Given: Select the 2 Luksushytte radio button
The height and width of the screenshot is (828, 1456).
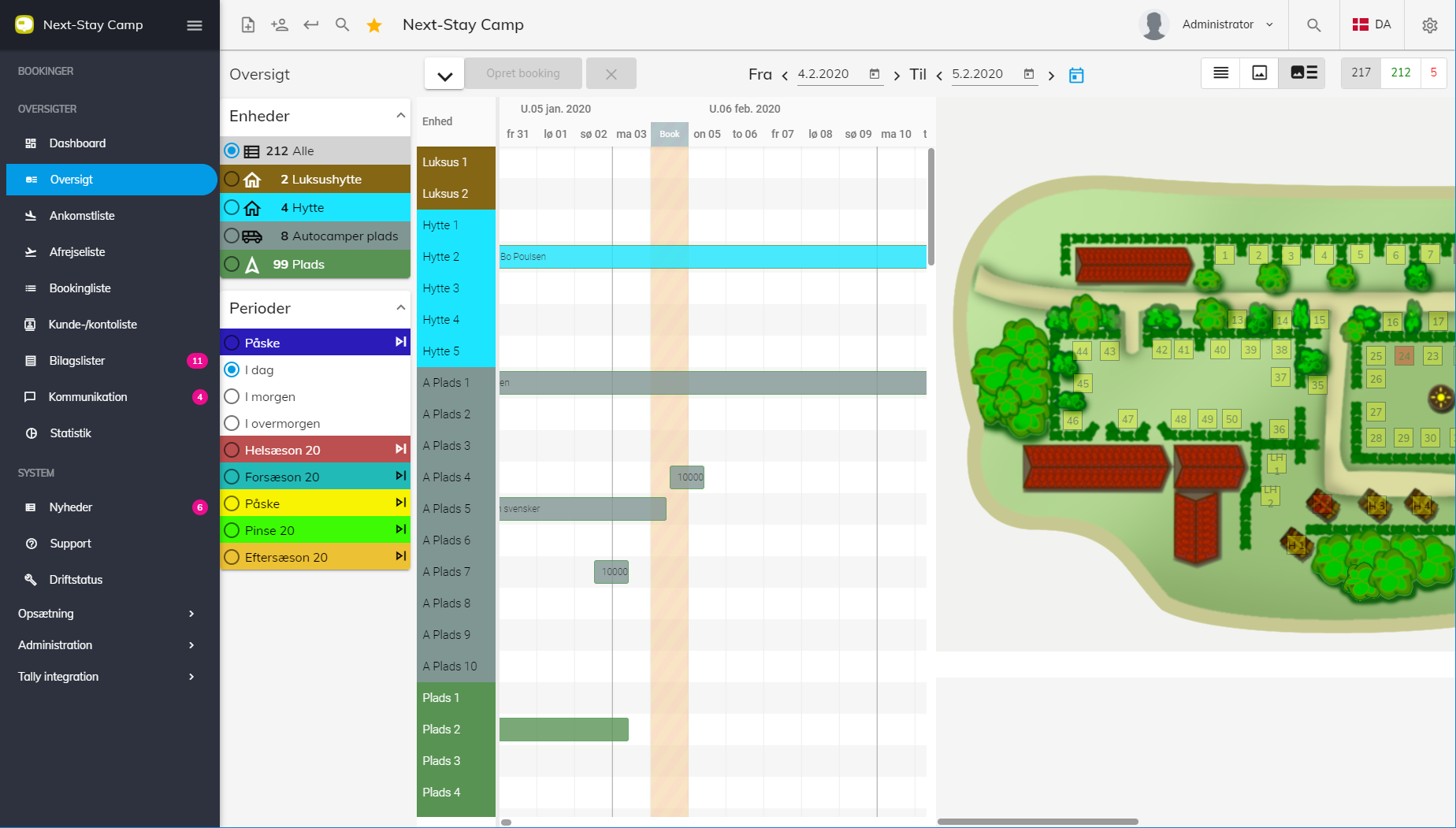Looking at the screenshot, I should [x=232, y=179].
